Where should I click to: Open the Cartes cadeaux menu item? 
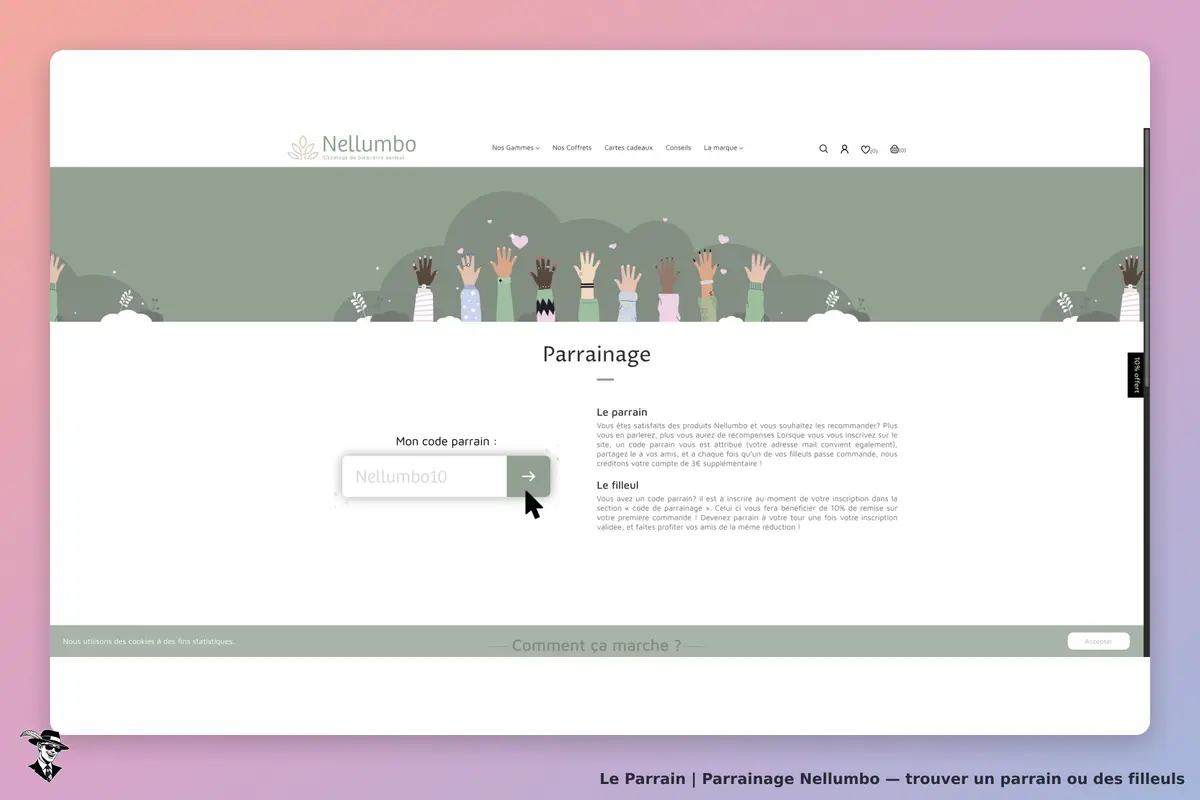pos(628,148)
